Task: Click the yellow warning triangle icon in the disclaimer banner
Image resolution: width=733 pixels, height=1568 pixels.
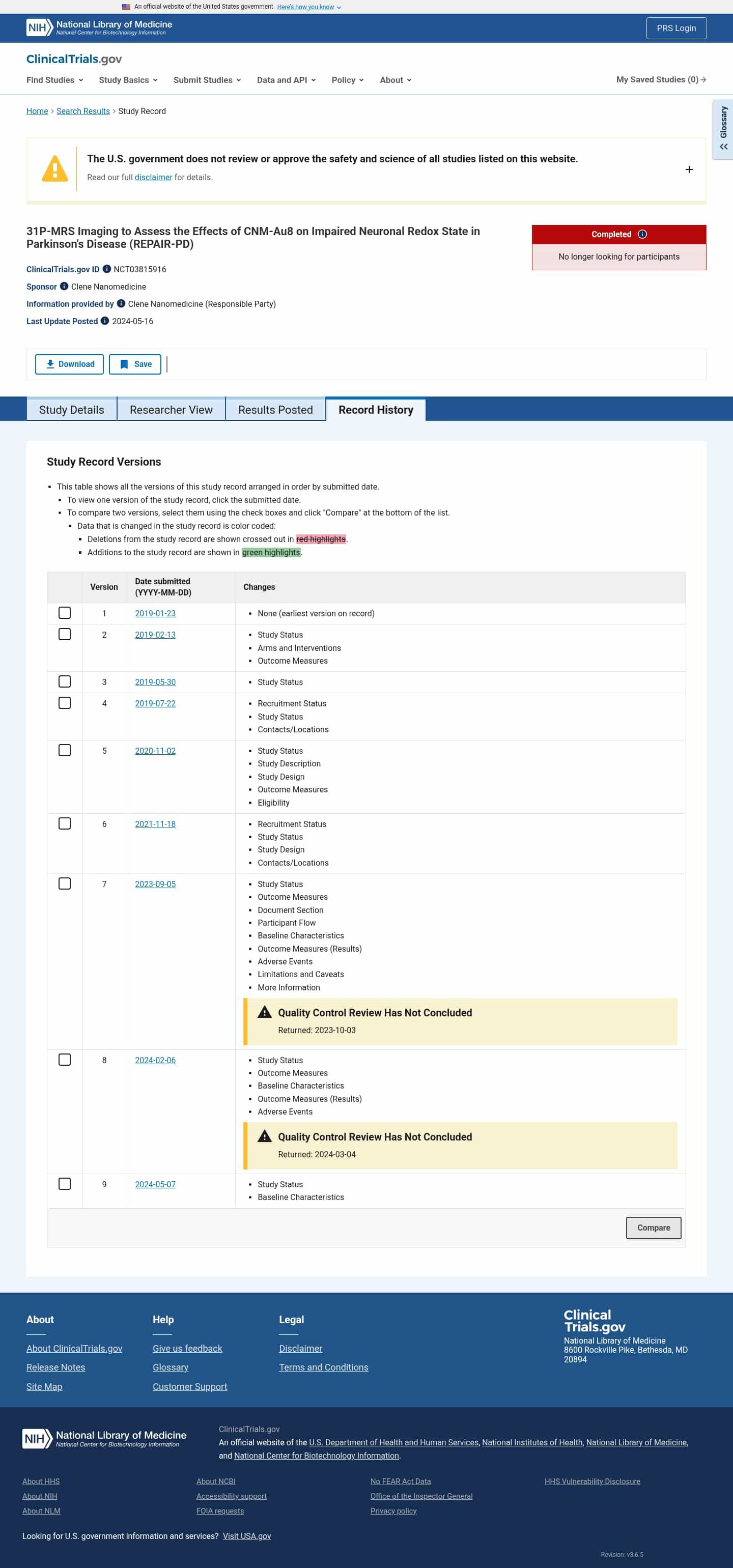Action: [x=55, y=168]
